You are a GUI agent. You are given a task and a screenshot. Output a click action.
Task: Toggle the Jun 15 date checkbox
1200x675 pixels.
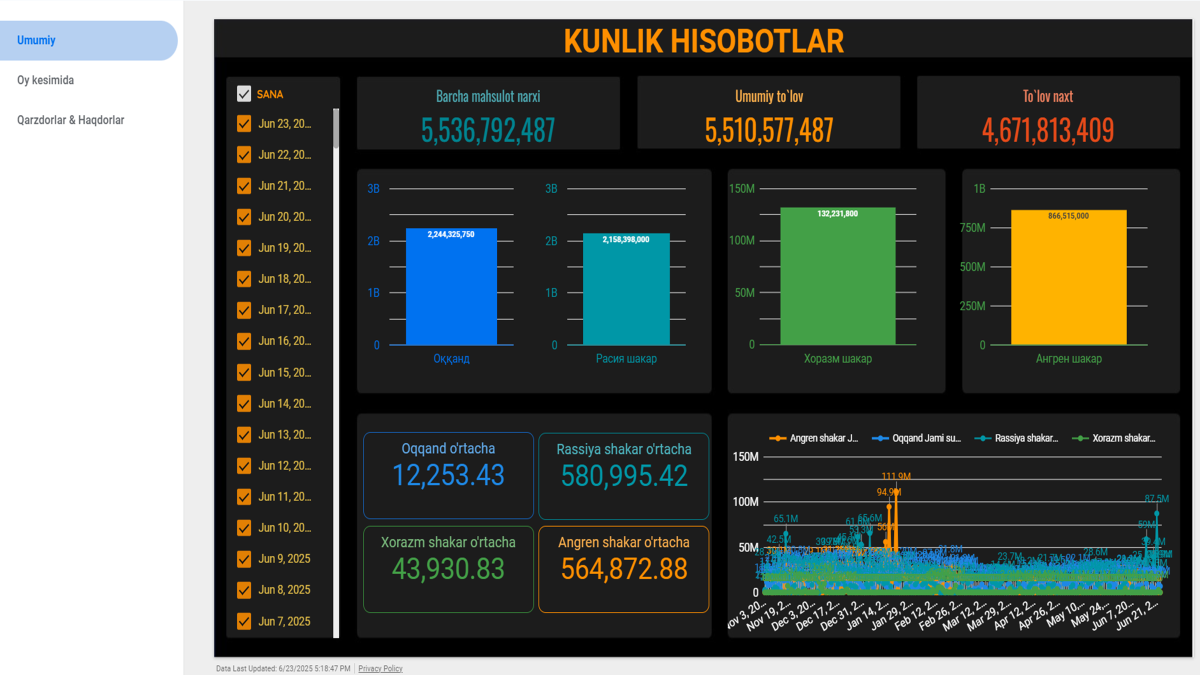click(244, 372)
